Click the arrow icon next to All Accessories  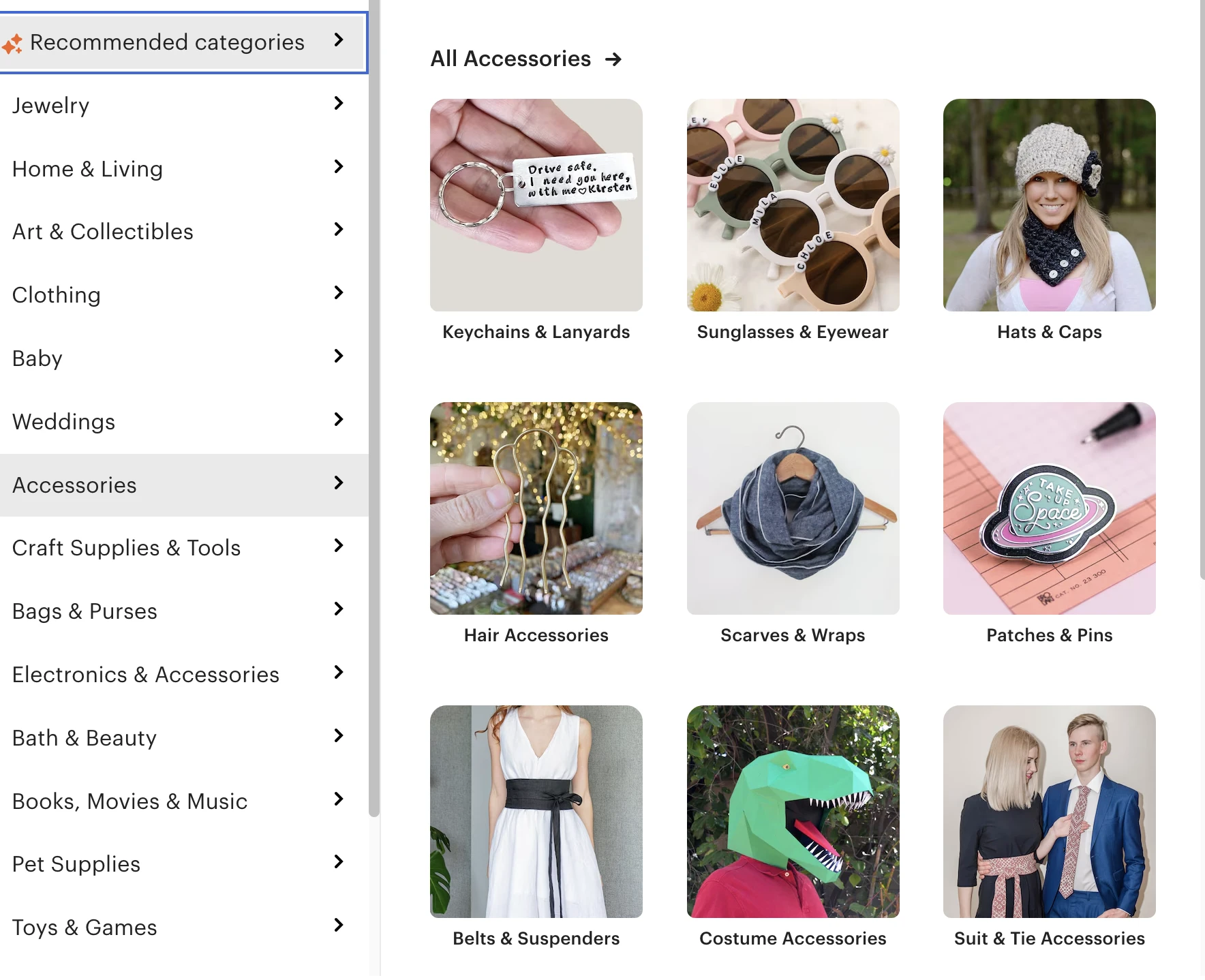coord(613,60)
